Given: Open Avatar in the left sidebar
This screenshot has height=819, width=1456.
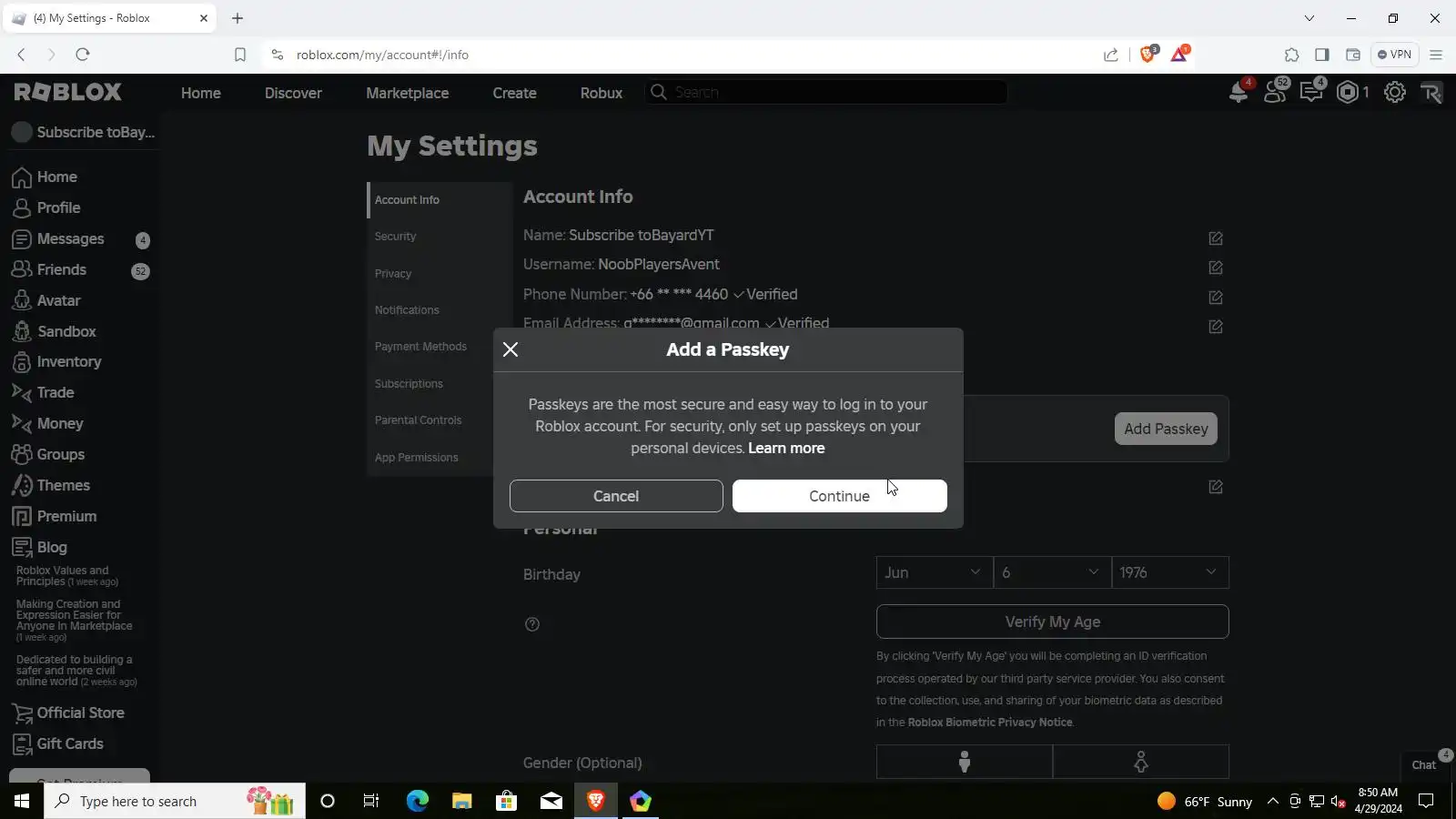Looking at the screenshot, I should point(58,300).
